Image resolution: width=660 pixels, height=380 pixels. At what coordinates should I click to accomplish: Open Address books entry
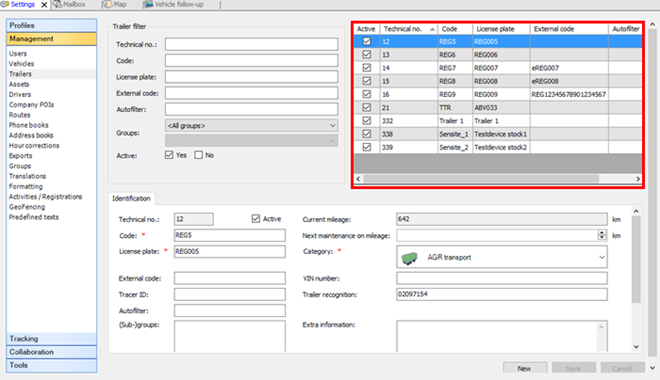pos(31,135)
